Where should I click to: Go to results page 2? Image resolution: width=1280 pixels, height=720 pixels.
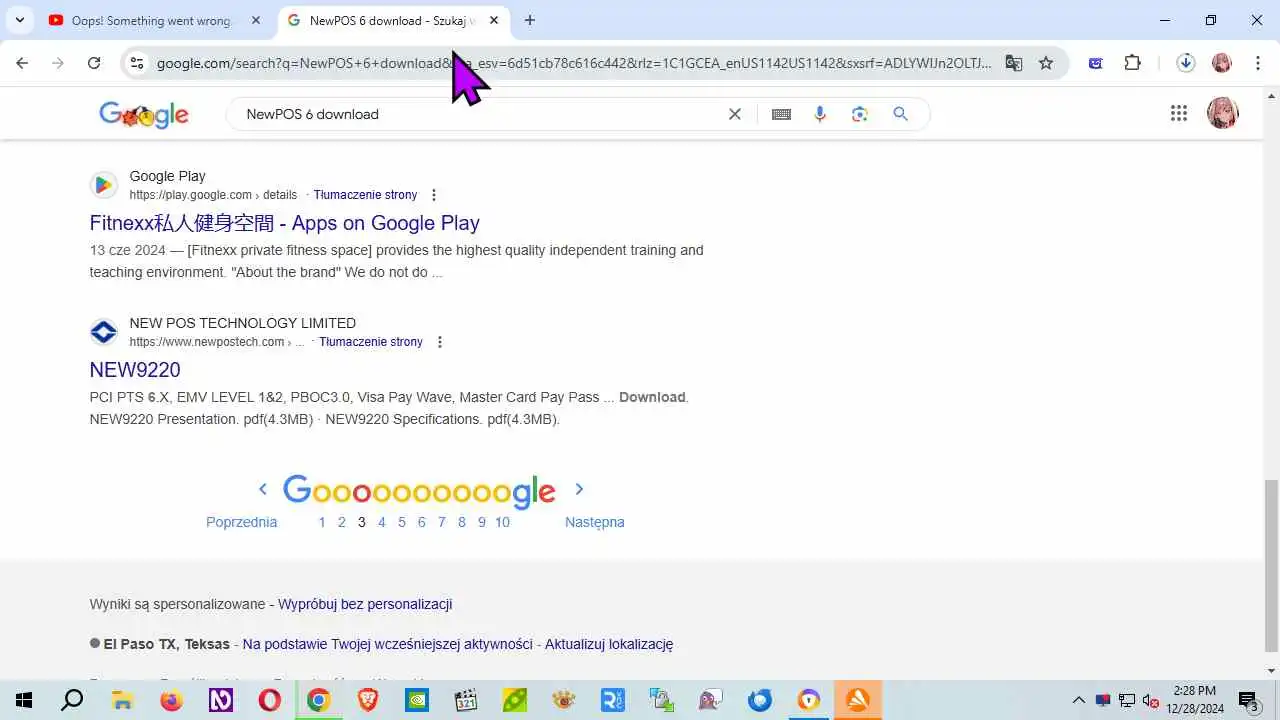[x=341, y=522]
